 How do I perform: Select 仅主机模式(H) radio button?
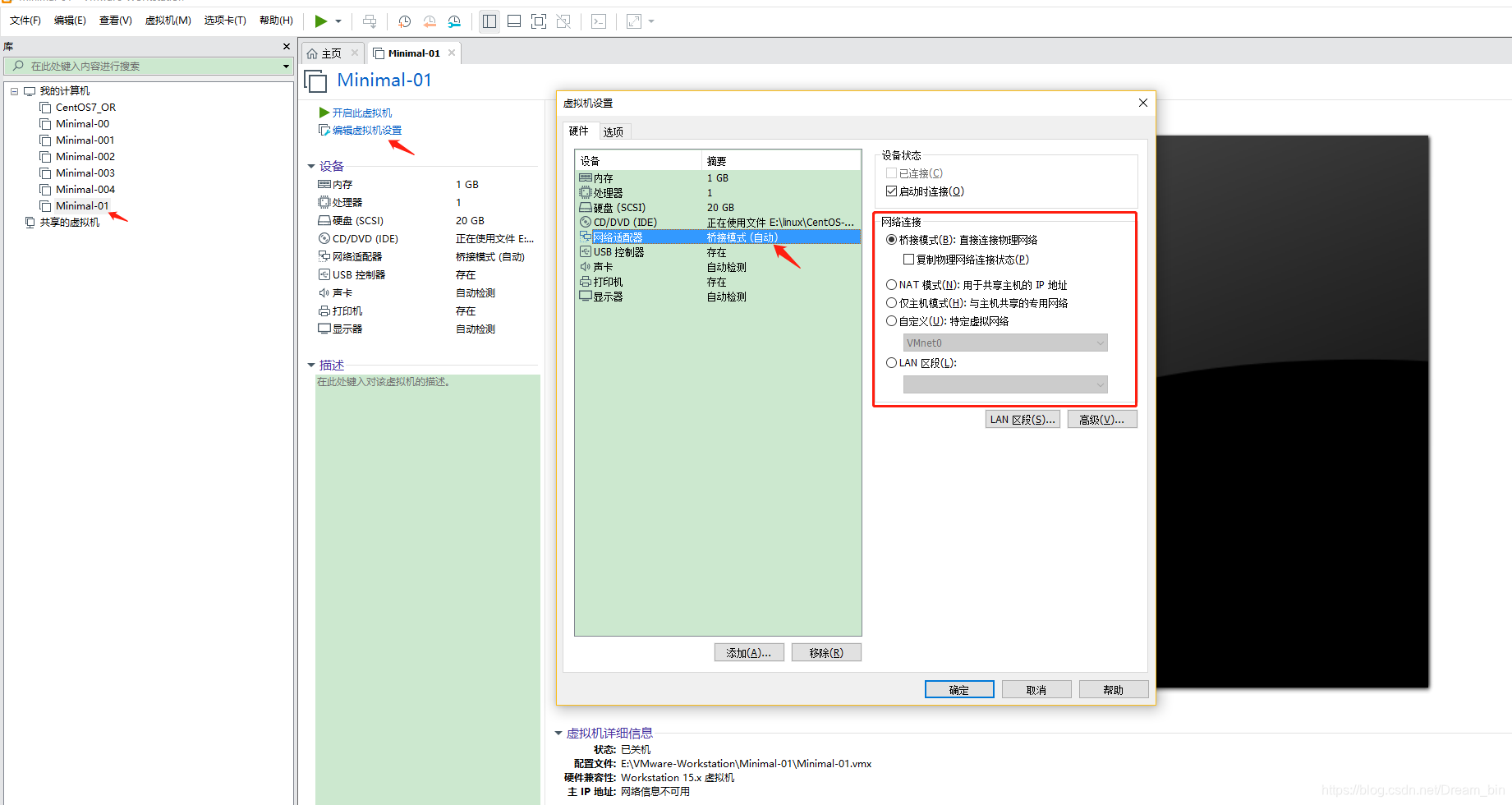[x=891, y=303]
